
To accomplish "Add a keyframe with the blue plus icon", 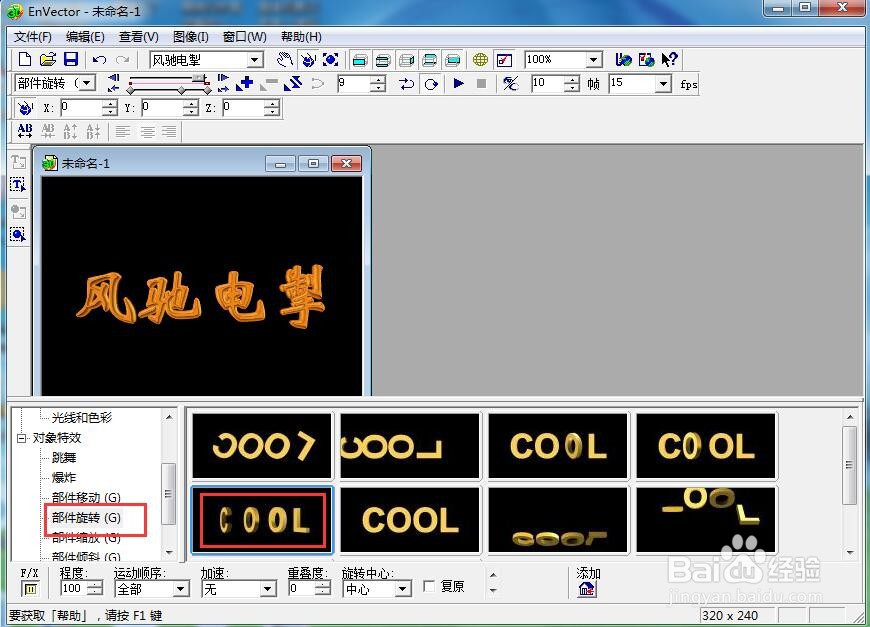I will (x=245, y=84).
